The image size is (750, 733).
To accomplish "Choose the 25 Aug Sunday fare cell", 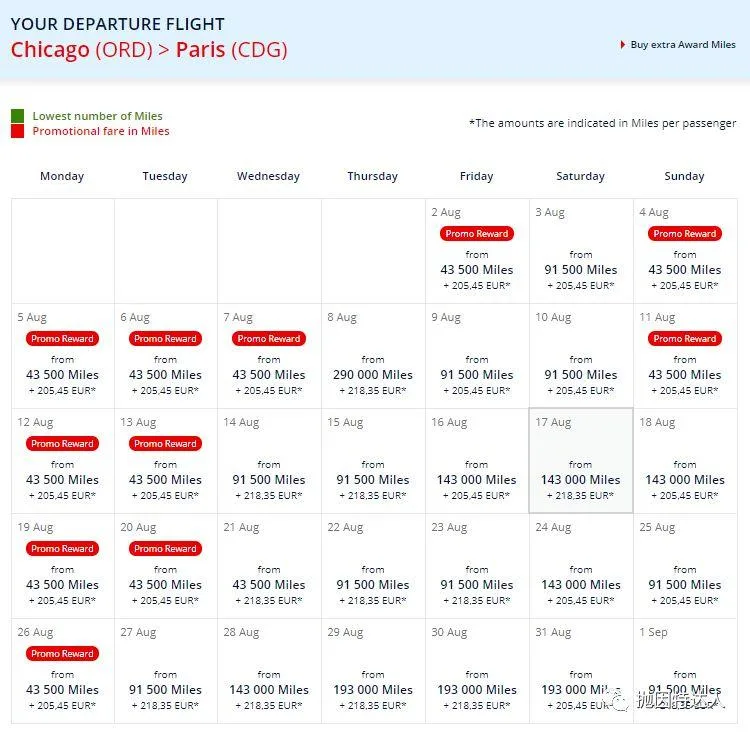I will (x=685, y=566).
